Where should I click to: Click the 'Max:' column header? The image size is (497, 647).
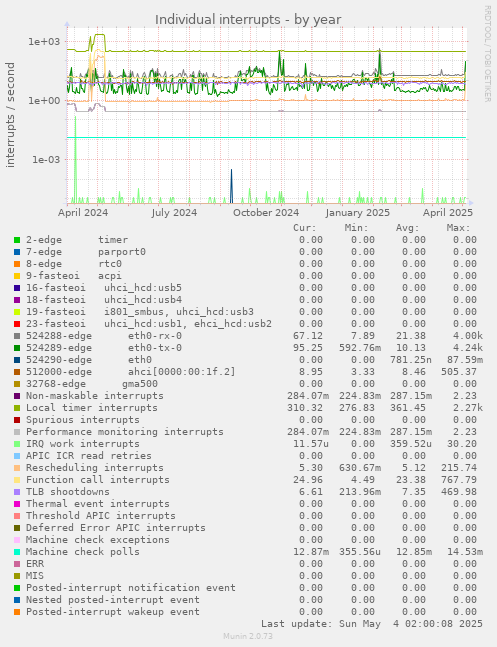tap(459, 228)
